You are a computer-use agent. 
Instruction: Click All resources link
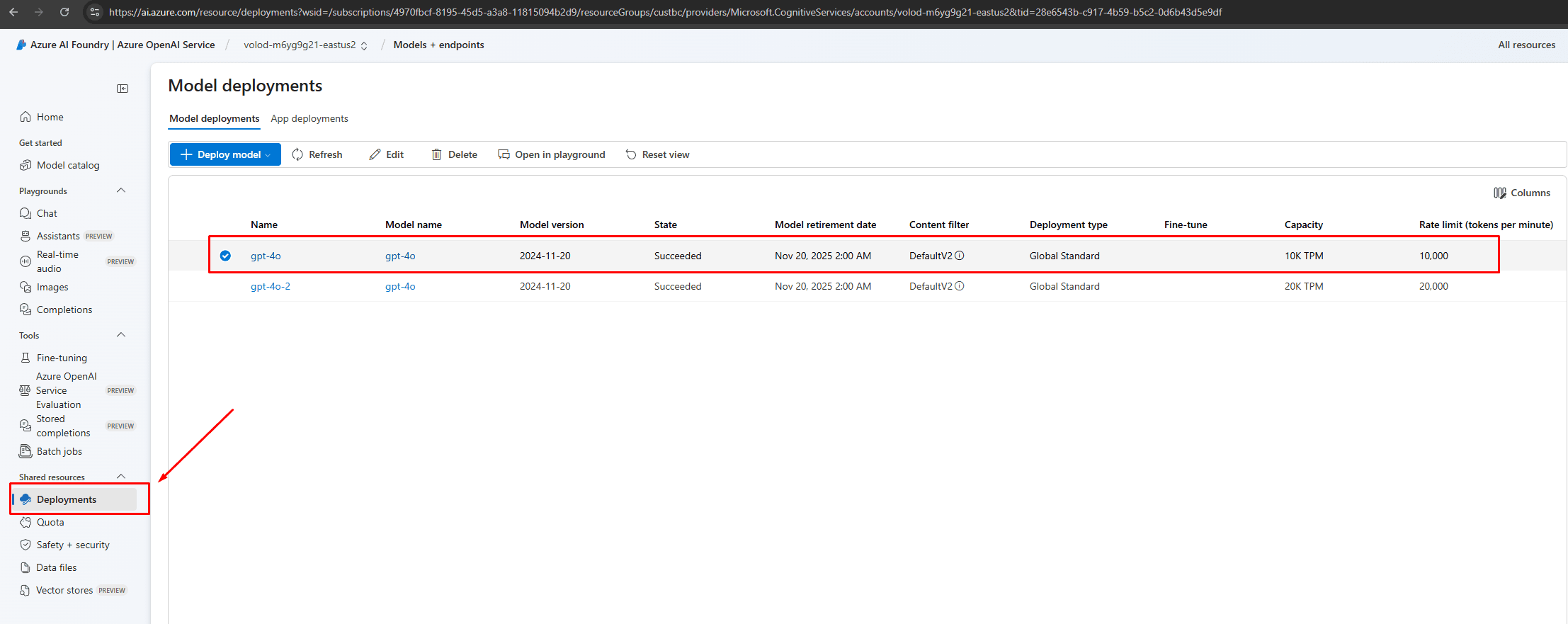[1527, 45]
